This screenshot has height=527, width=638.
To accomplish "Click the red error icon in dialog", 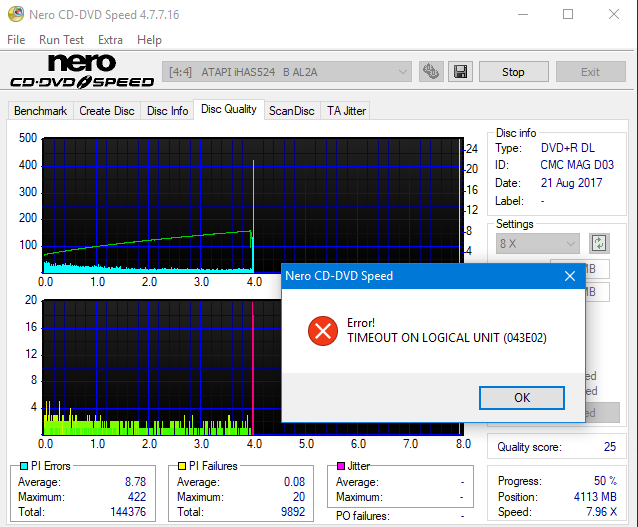I will pos(323,331).
